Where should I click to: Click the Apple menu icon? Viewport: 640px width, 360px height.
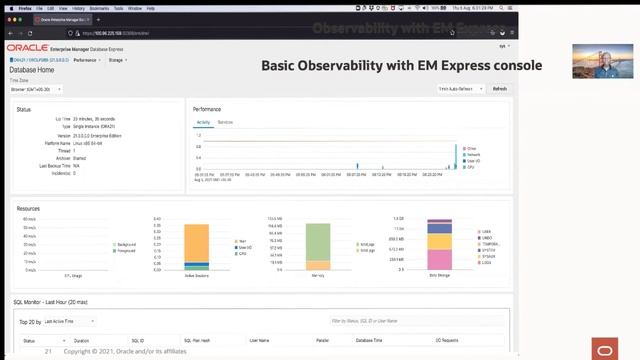point(11,8)
